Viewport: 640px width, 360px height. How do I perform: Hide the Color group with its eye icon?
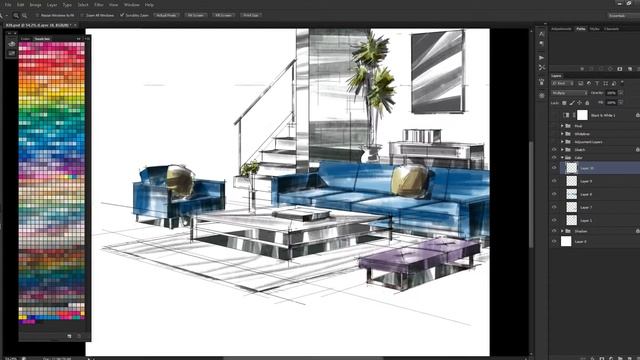(554, 158)
